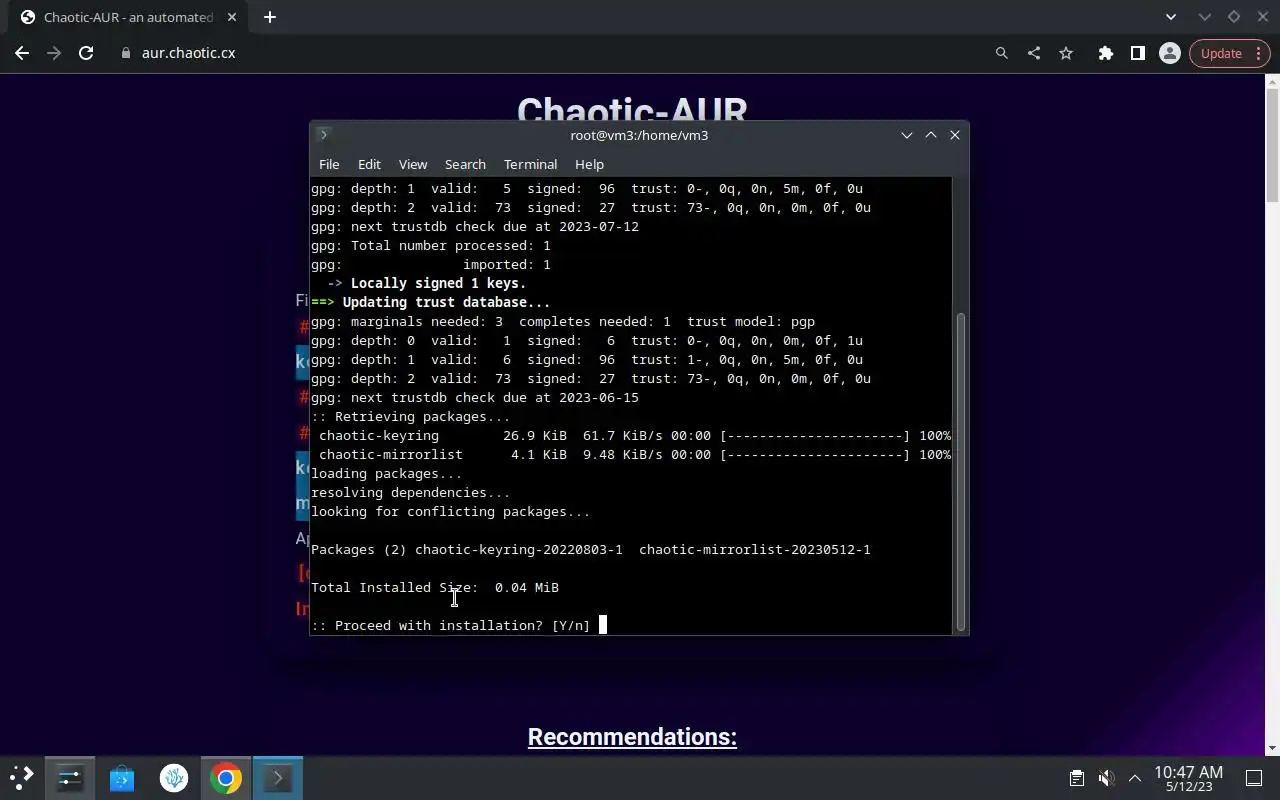
Task: Toggle the browser side panel
Action: (x=1137, y=53)
